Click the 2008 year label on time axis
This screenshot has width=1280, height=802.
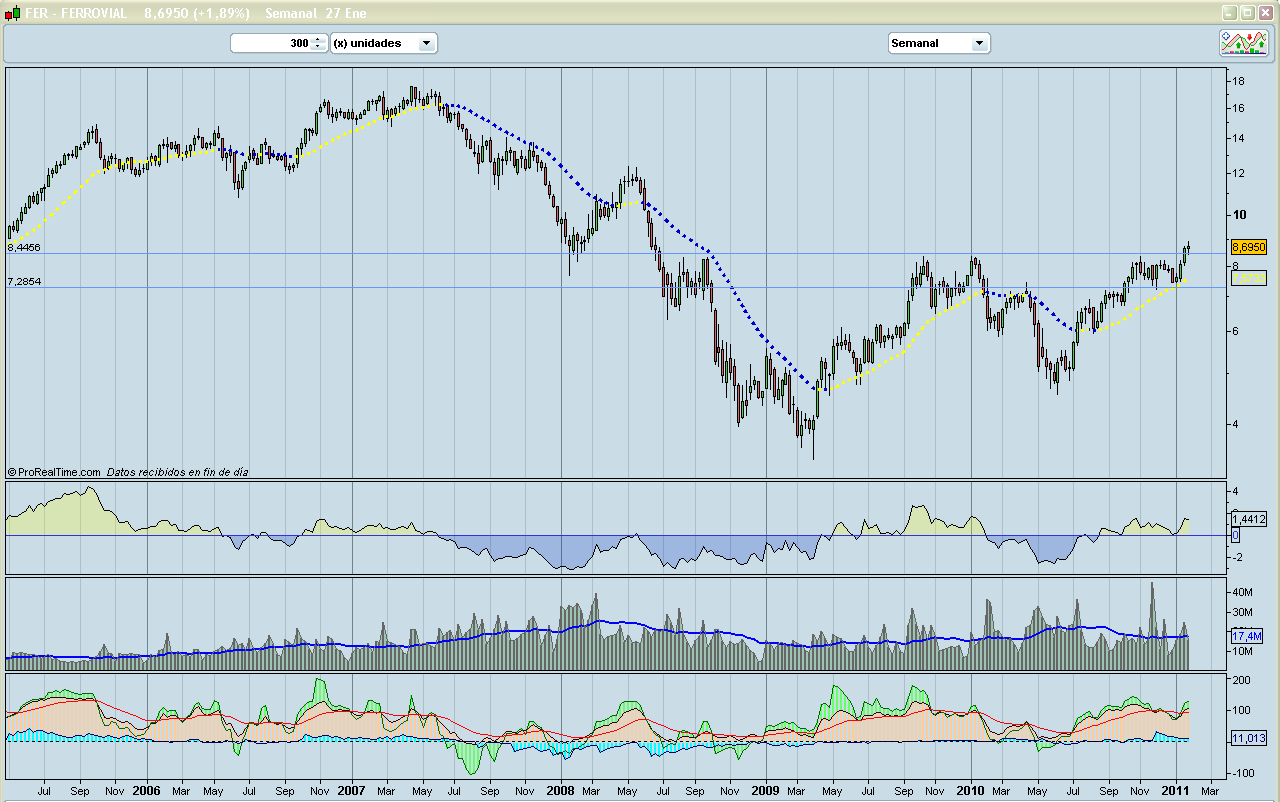pyautogui.click(x=560, y=790)
